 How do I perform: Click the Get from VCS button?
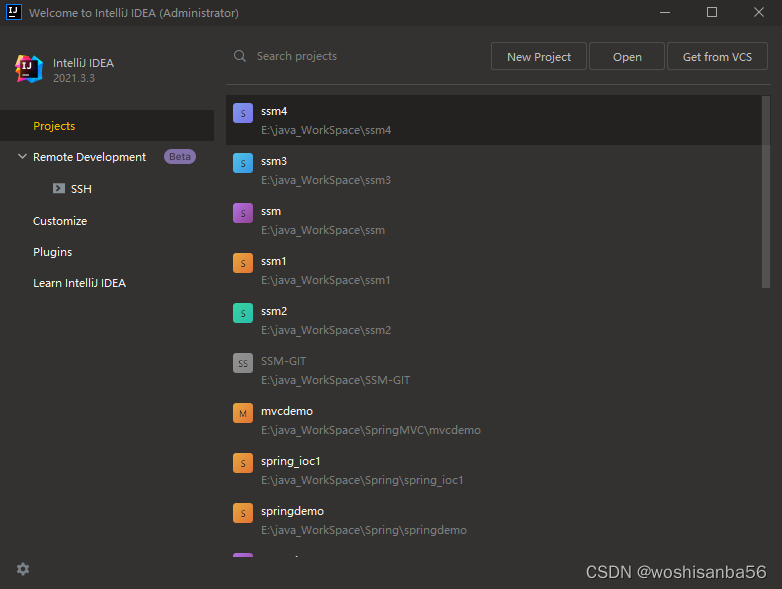pyautogui.click(x=717, y=56)
